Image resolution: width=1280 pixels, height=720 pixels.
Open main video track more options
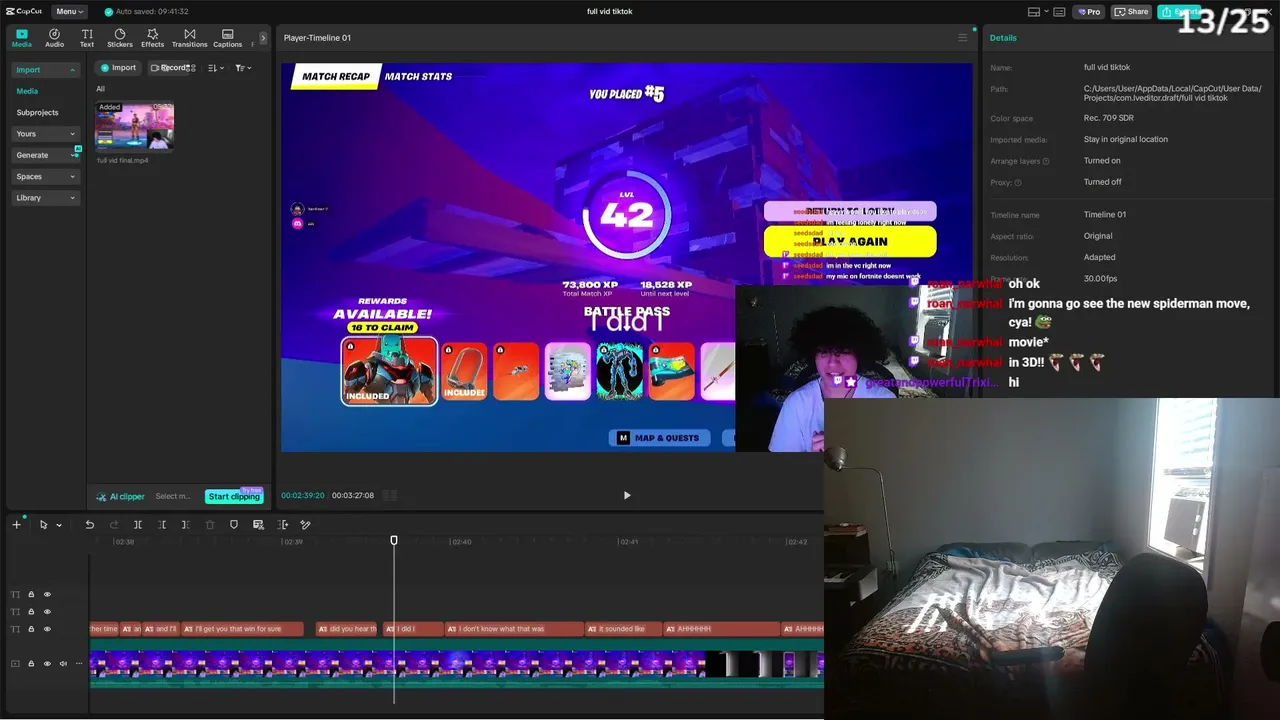[x=79, y=663]
